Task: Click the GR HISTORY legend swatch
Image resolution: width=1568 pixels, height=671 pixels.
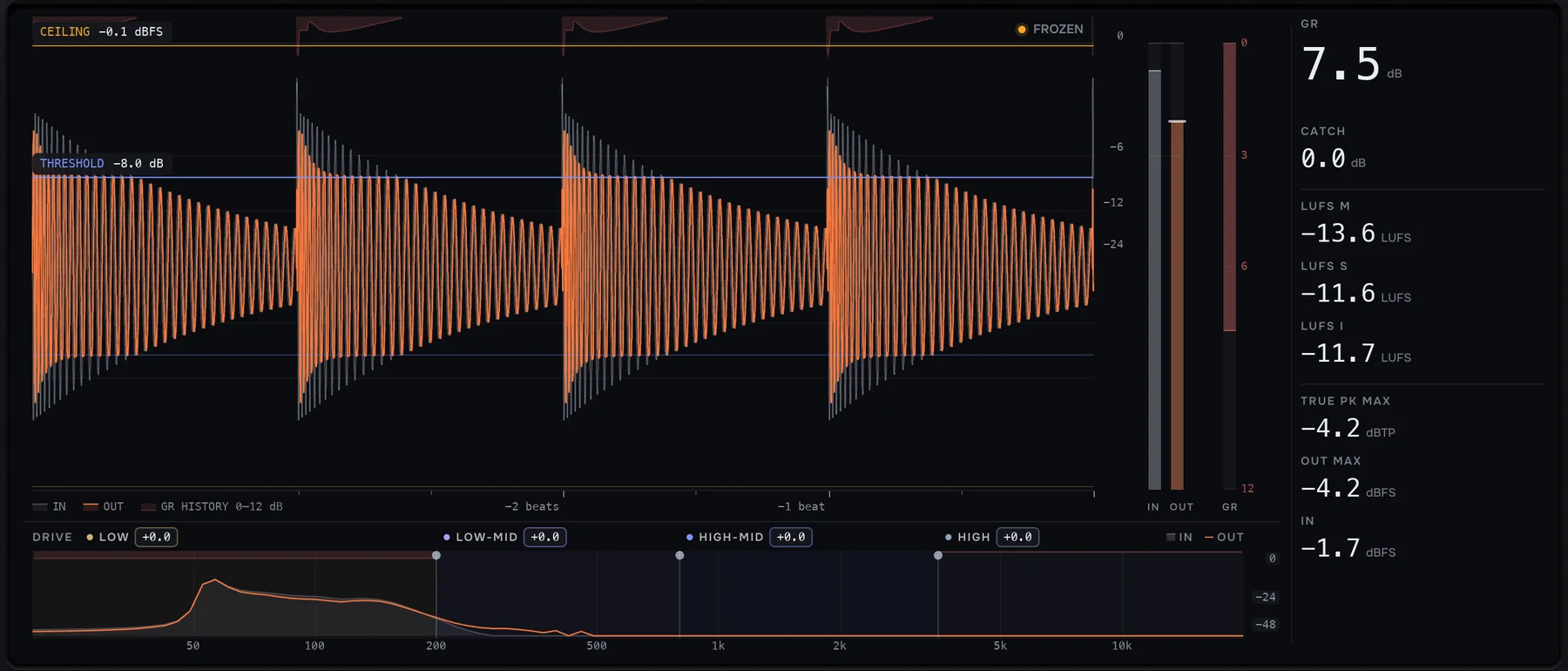Action: tap(148, 506)
